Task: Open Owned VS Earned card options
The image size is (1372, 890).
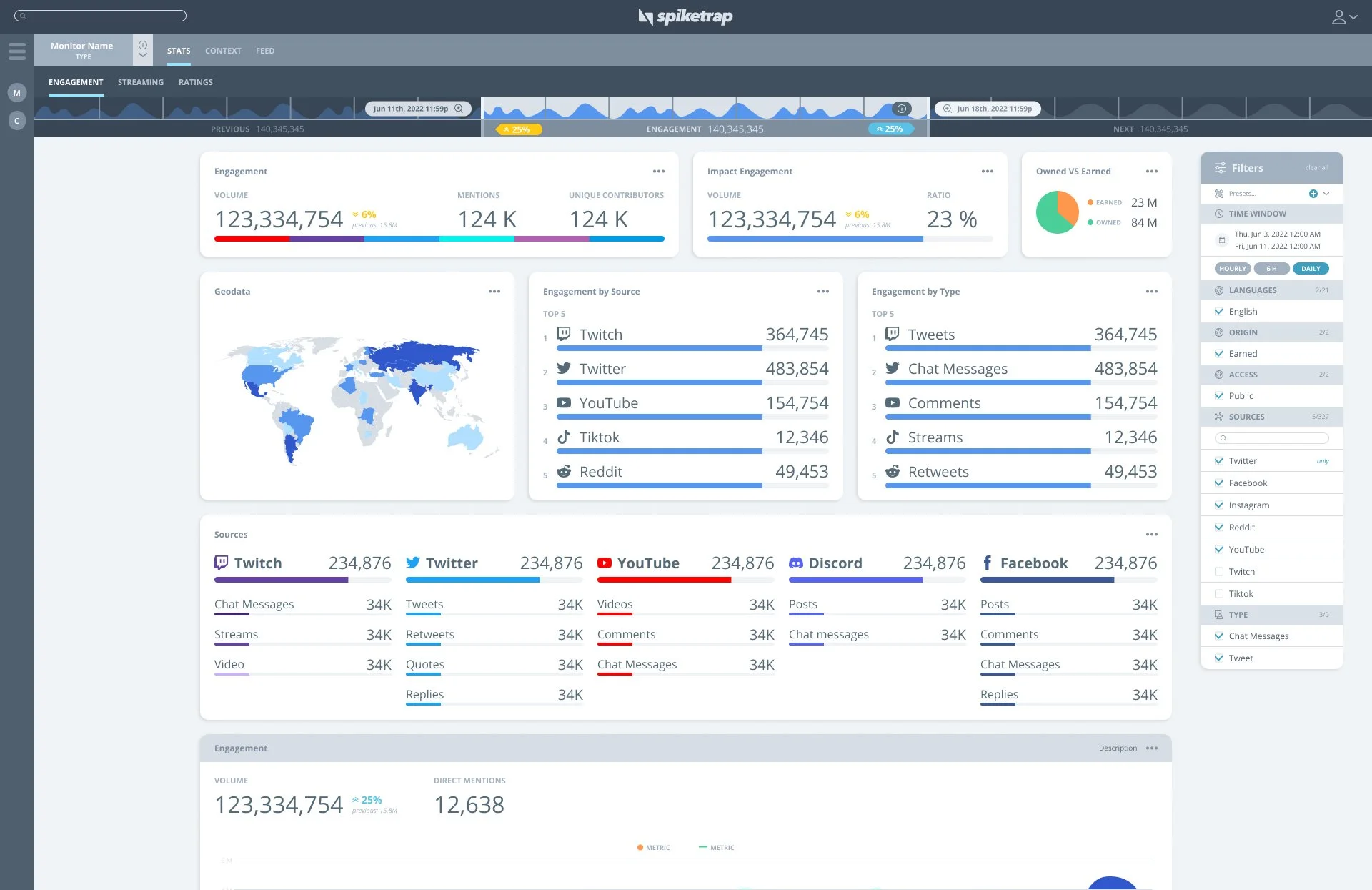Action: (1151, 172)
